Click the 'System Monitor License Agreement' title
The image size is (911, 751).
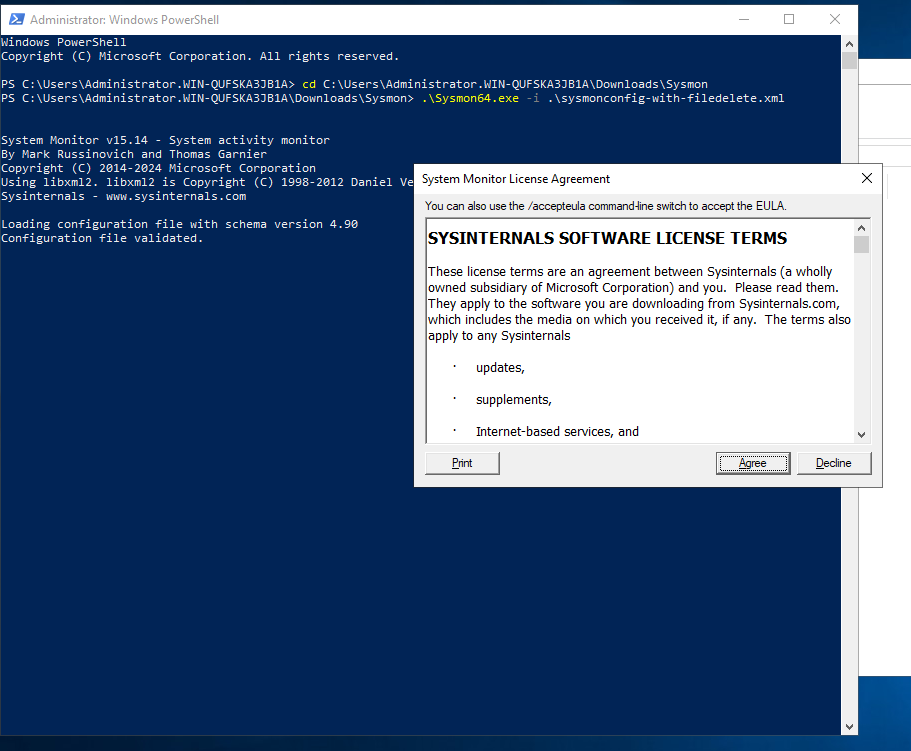pyautogui.click(x=516, y=179)
